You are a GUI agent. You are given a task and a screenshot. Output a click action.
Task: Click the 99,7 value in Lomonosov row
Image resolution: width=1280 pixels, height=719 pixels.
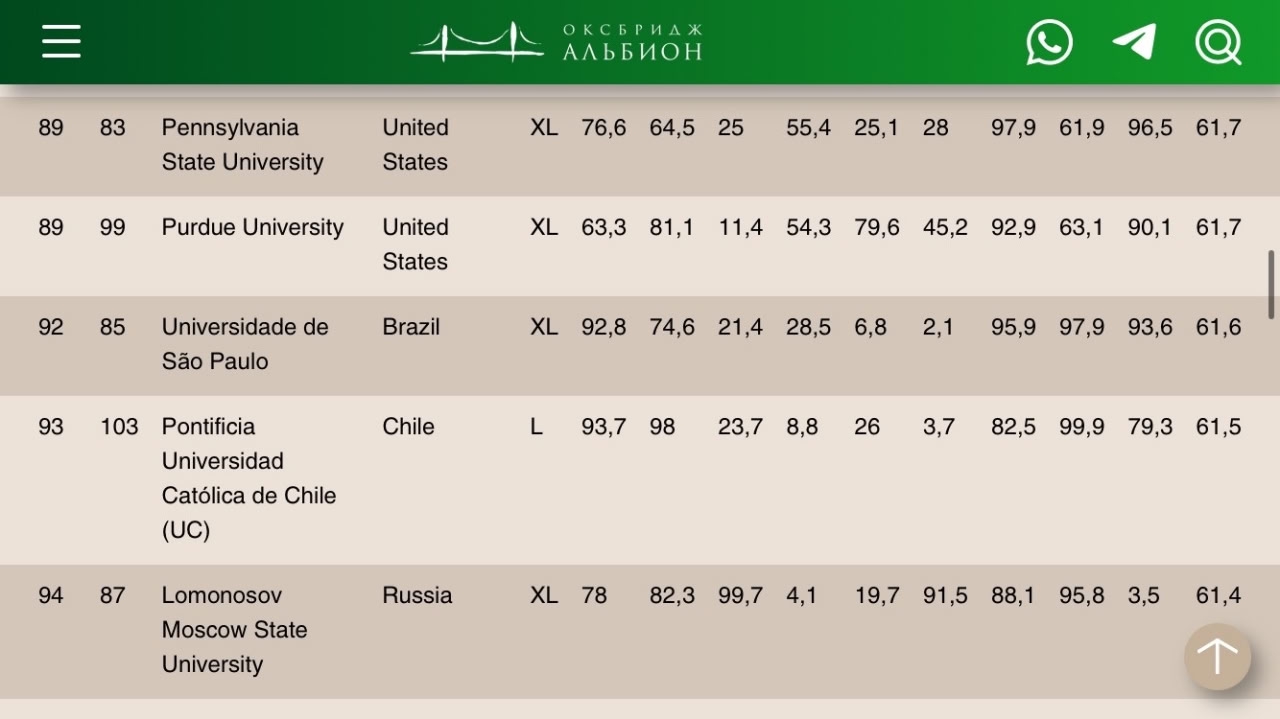coord(740,596)
